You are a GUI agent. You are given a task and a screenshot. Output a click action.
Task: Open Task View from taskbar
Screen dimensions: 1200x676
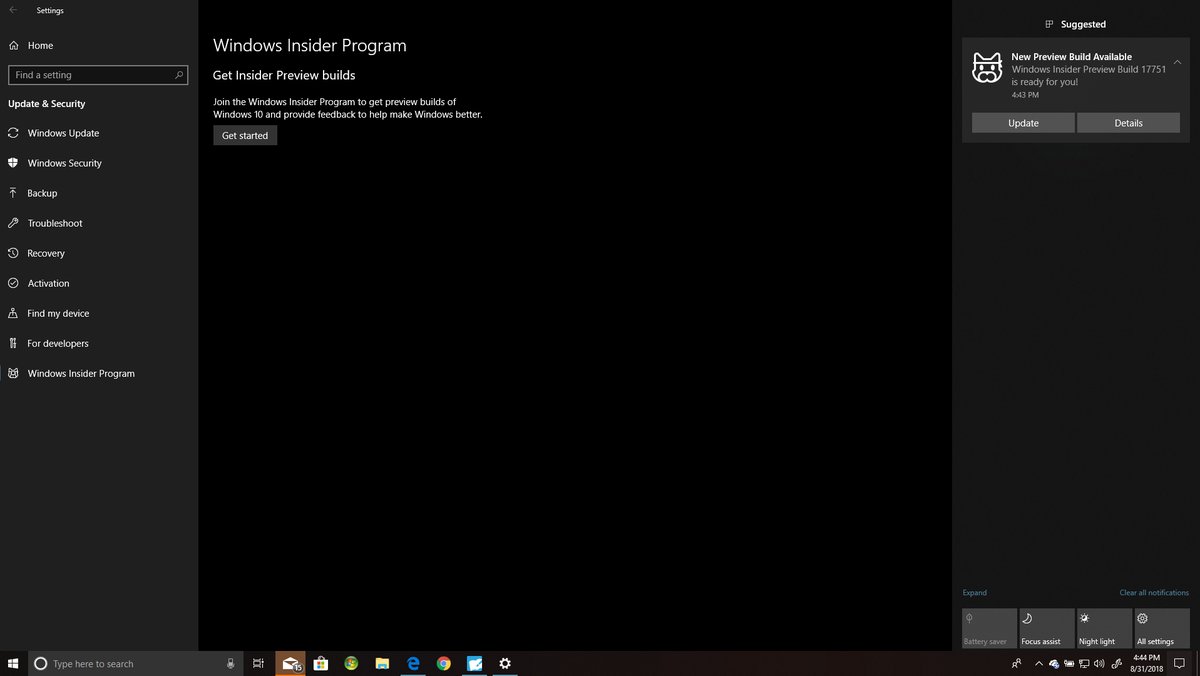[258, 663]
